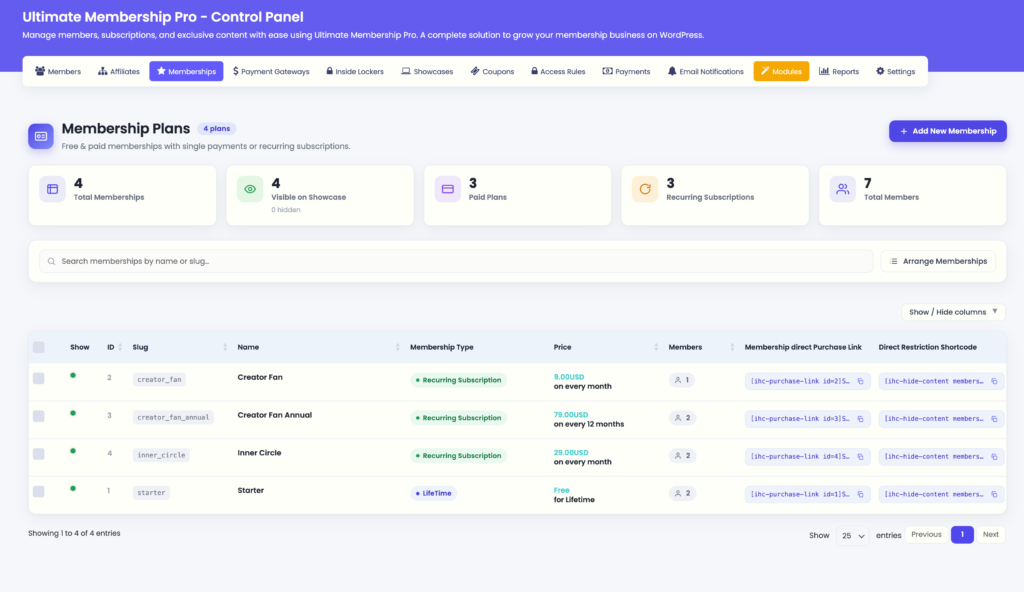Open the Creator Fan membership name

pos(260,378)
